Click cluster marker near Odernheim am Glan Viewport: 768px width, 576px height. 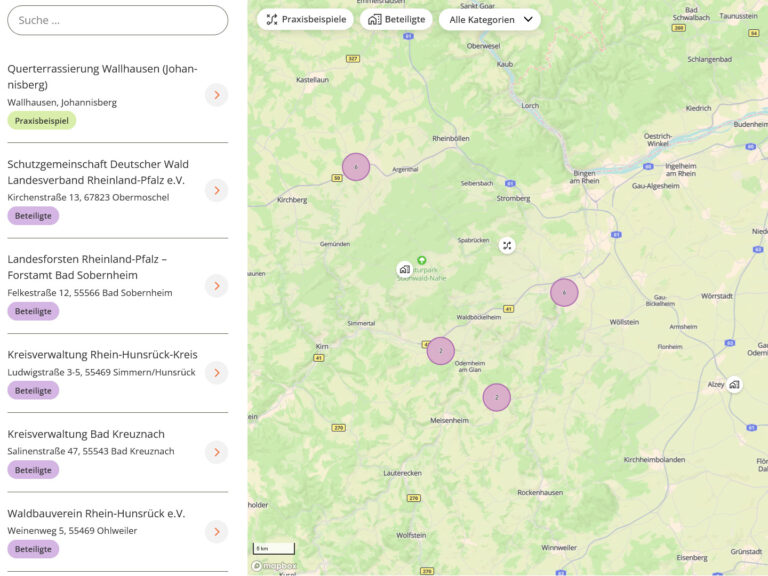441,351
